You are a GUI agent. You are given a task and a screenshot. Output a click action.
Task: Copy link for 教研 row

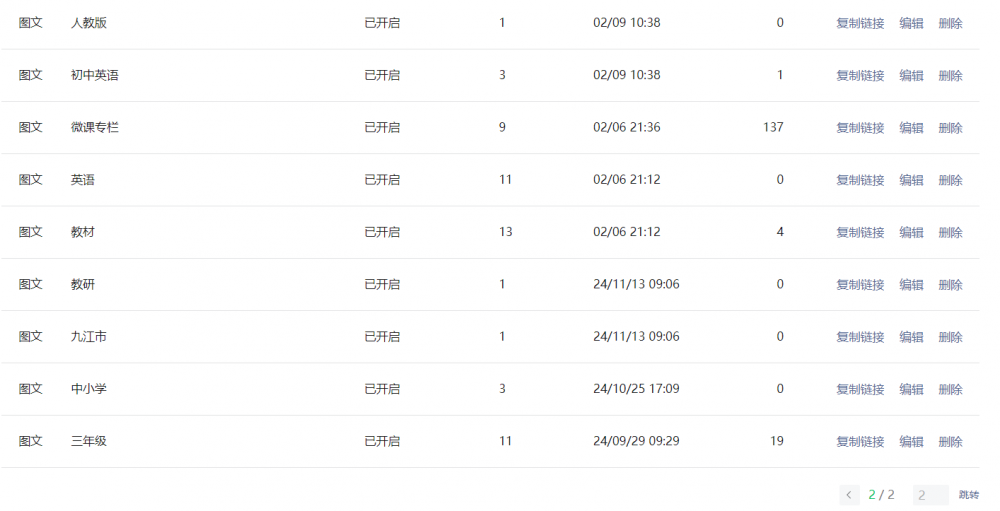pos(860,285)
